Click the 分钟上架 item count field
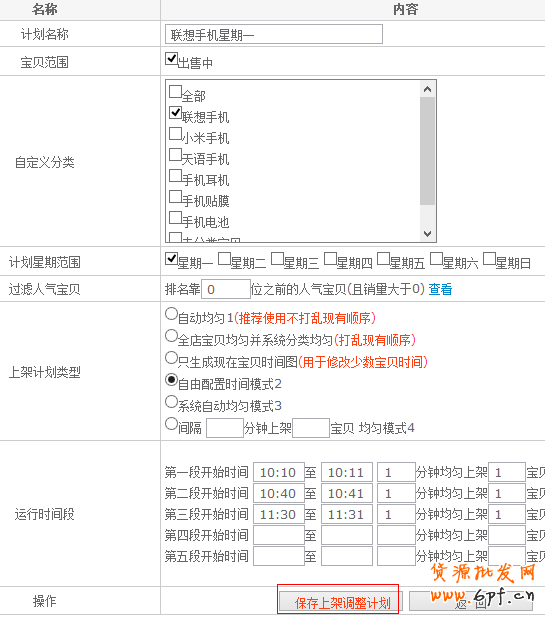This screenshot has width=545, height=617. pyautogui.click(x=311, y=428)
